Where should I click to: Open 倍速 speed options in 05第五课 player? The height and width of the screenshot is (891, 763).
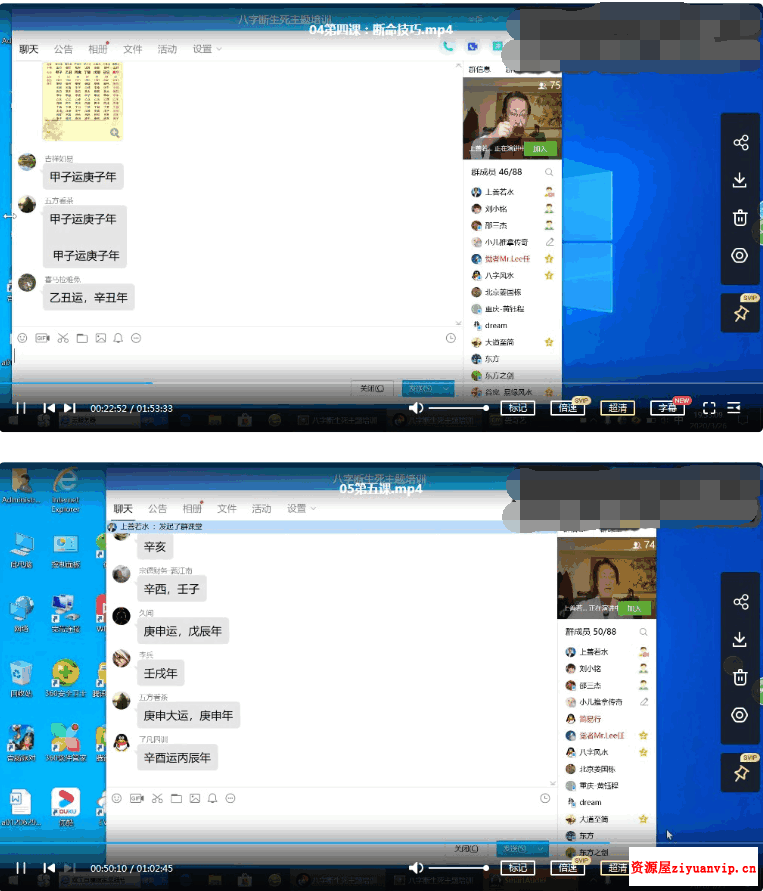click(568, 868)
